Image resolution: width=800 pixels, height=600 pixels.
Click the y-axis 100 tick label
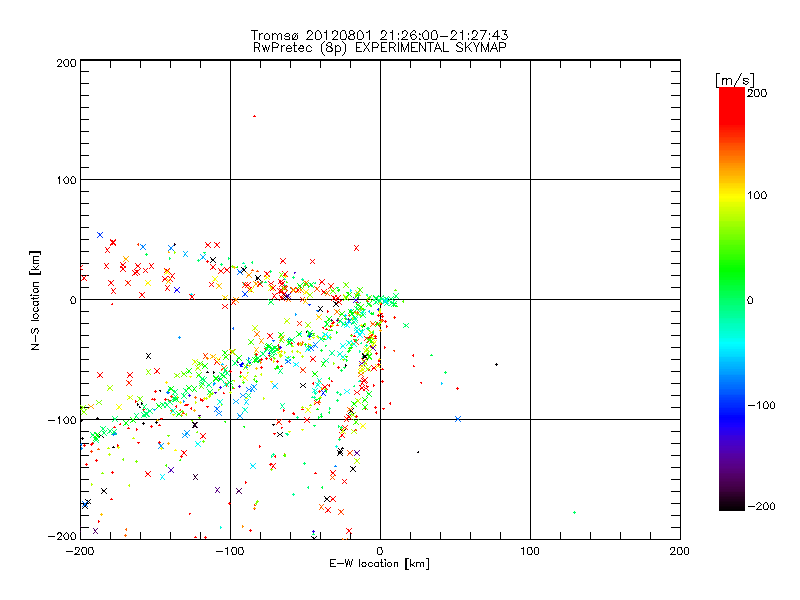65,180
